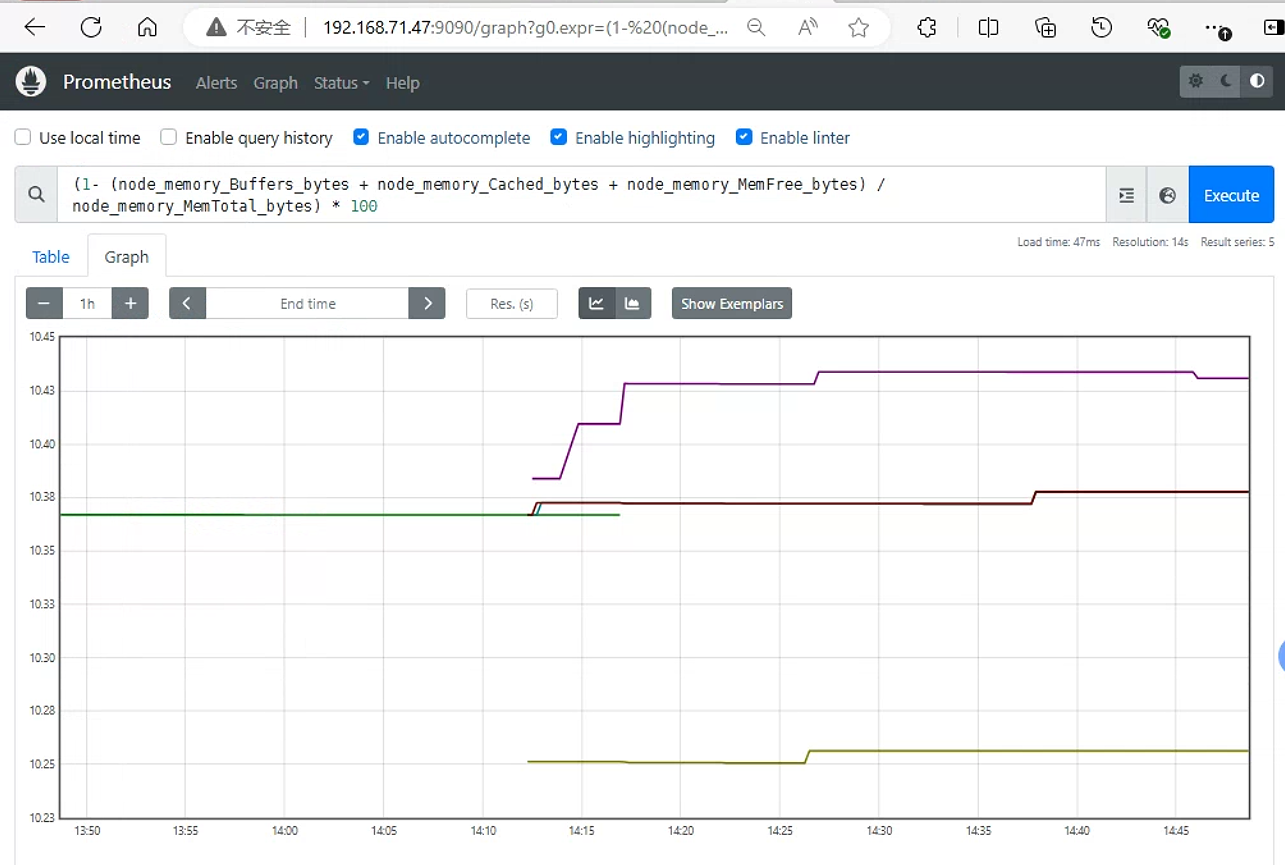Show stacked graph icon

[x=633, y=303]
